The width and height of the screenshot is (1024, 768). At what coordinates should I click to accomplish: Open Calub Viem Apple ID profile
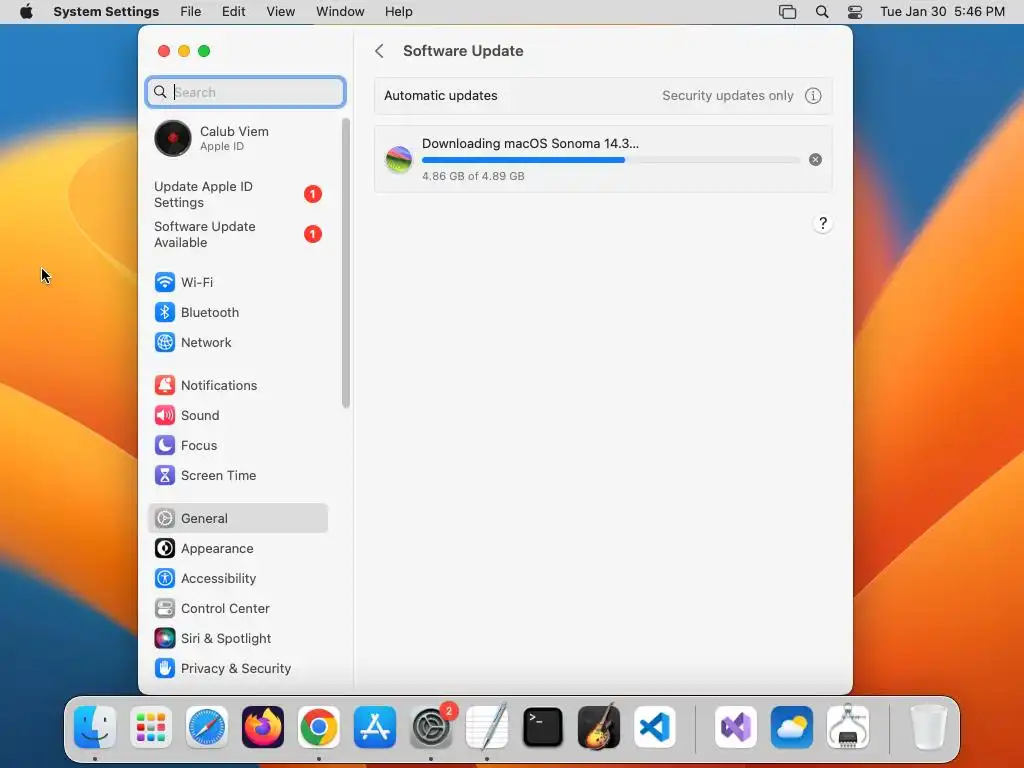(238, 138)
